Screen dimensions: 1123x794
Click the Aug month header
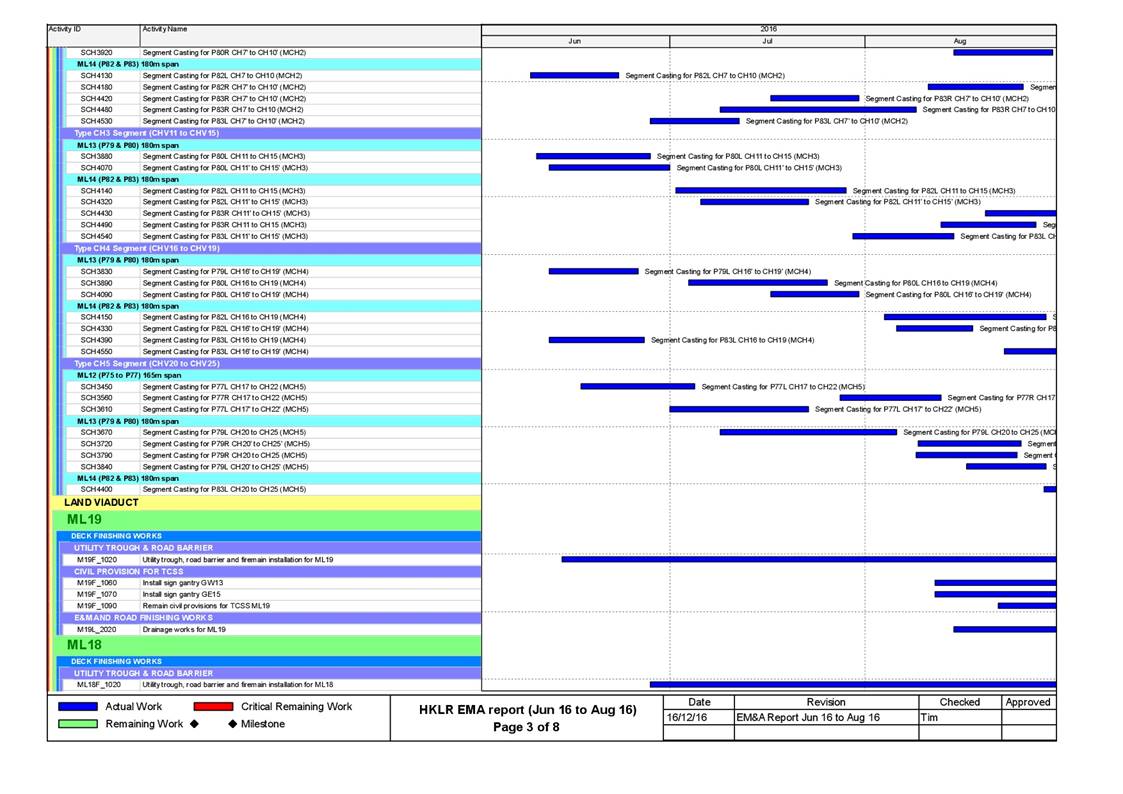[960, 42]
